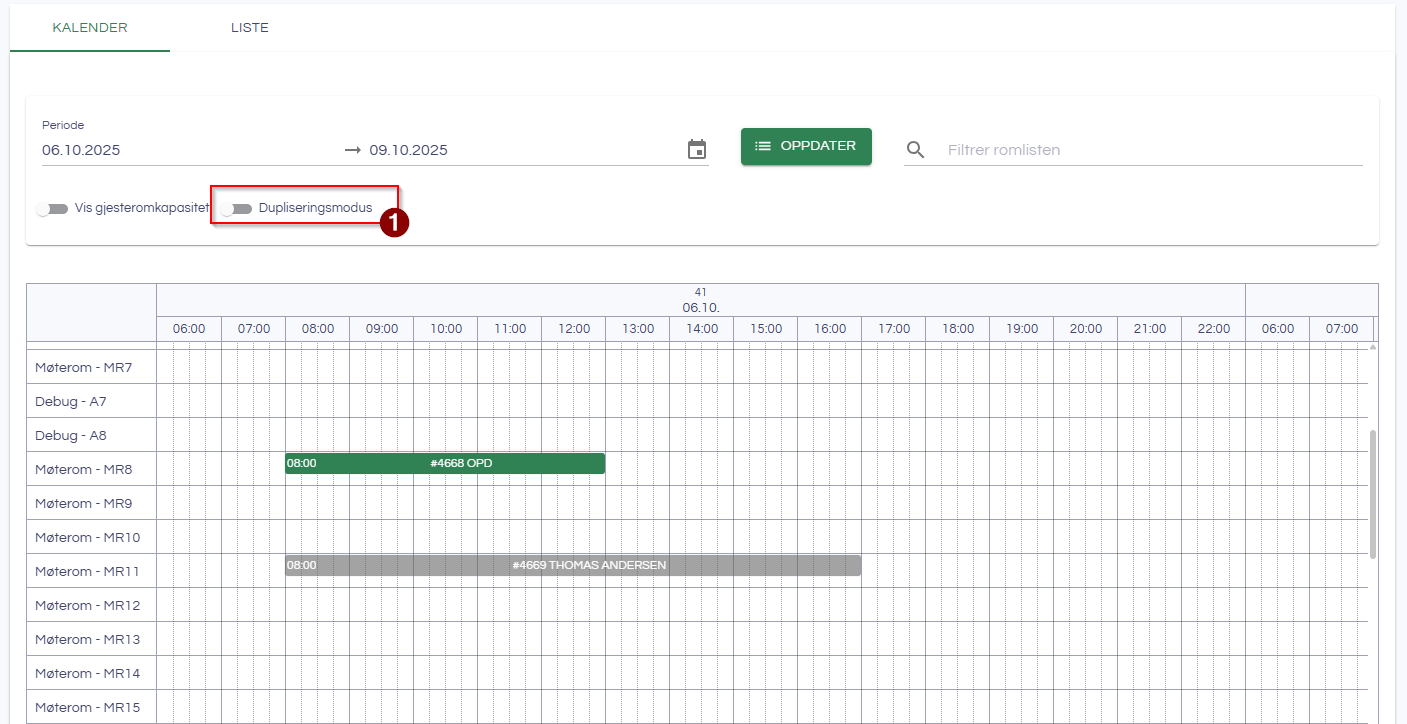The height and width of the screenshot is (724, 1407).
Task: Click the 09:00 time column header
Action: click(382, 329)
